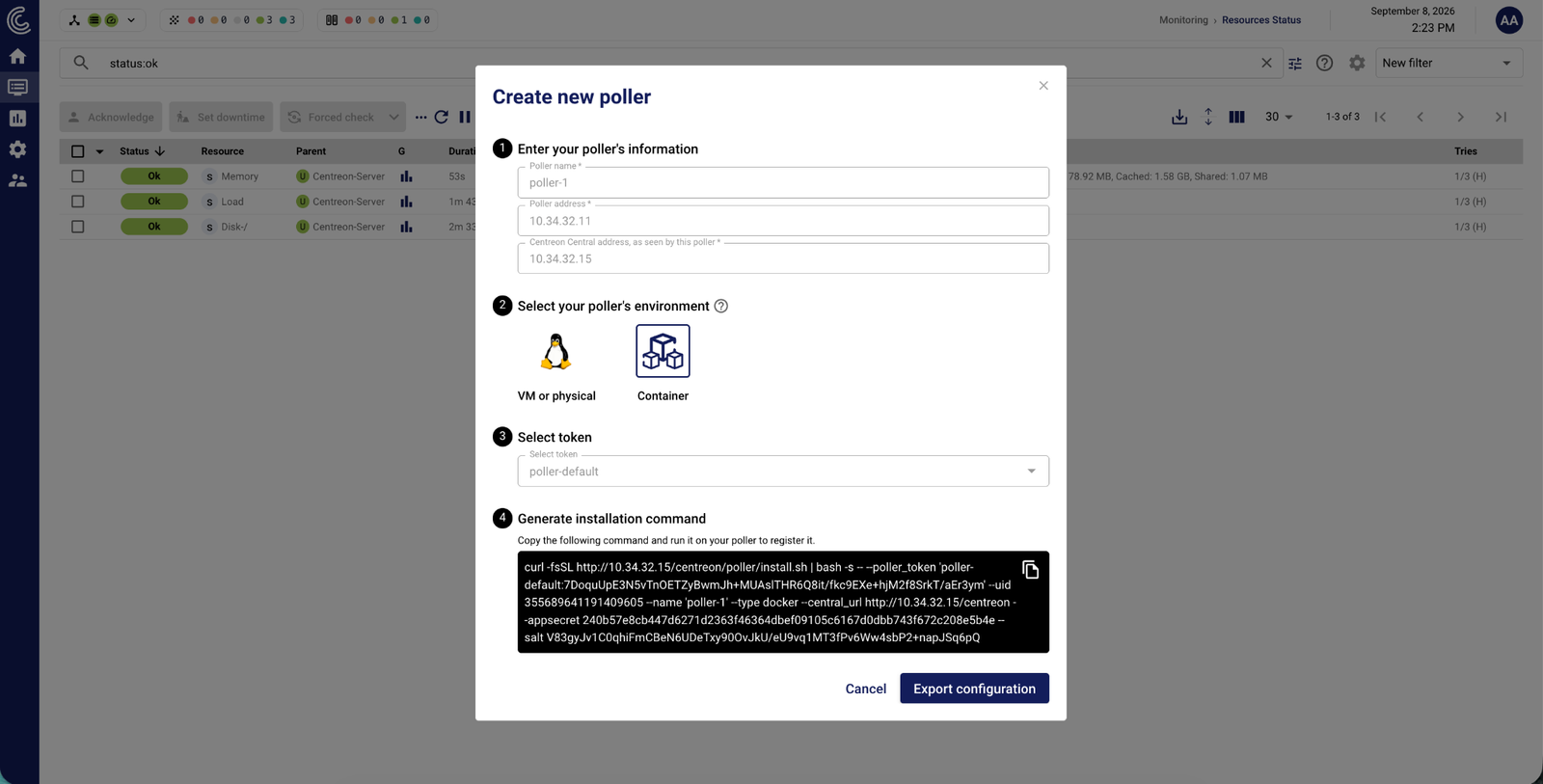Open Configuration gear in the sidebar

17,149
